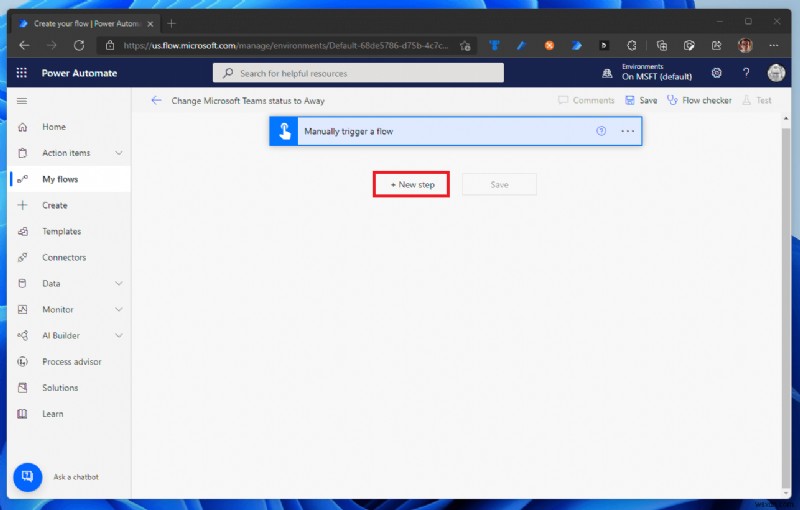This screenshot has height=510, width=800.
Task: Click the Create plus icon
Action: point(22,206)
